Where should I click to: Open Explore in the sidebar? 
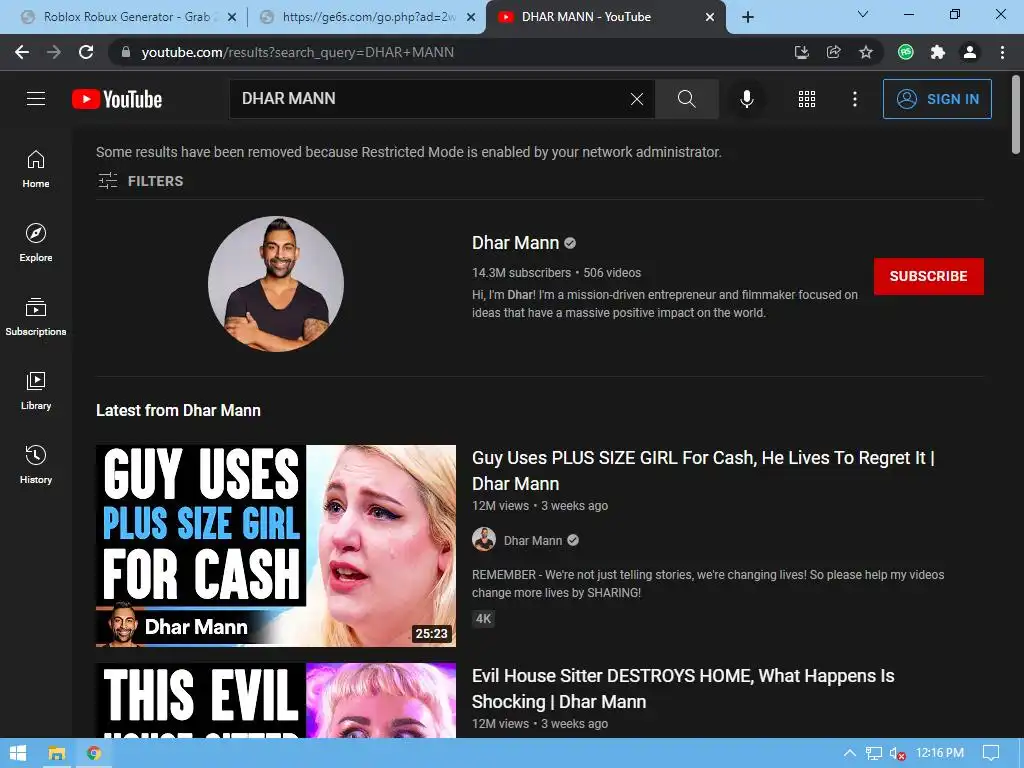coord(36,242)
